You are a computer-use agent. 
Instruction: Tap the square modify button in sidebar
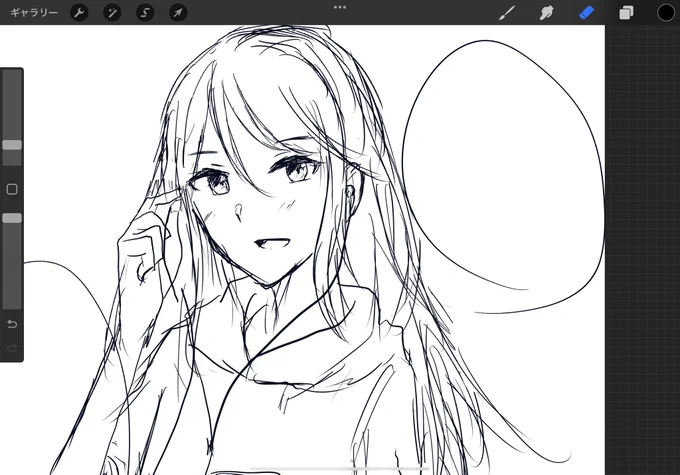click(x=12, y=189)
